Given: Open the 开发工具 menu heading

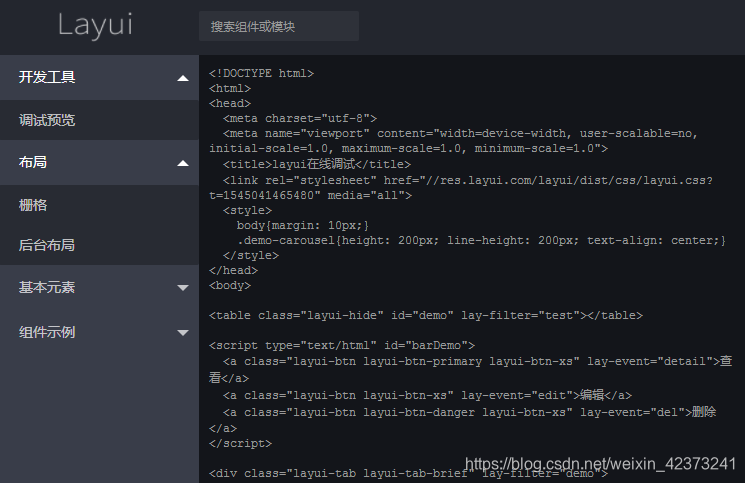Looking at the screenshot, I should pos(47,77).
